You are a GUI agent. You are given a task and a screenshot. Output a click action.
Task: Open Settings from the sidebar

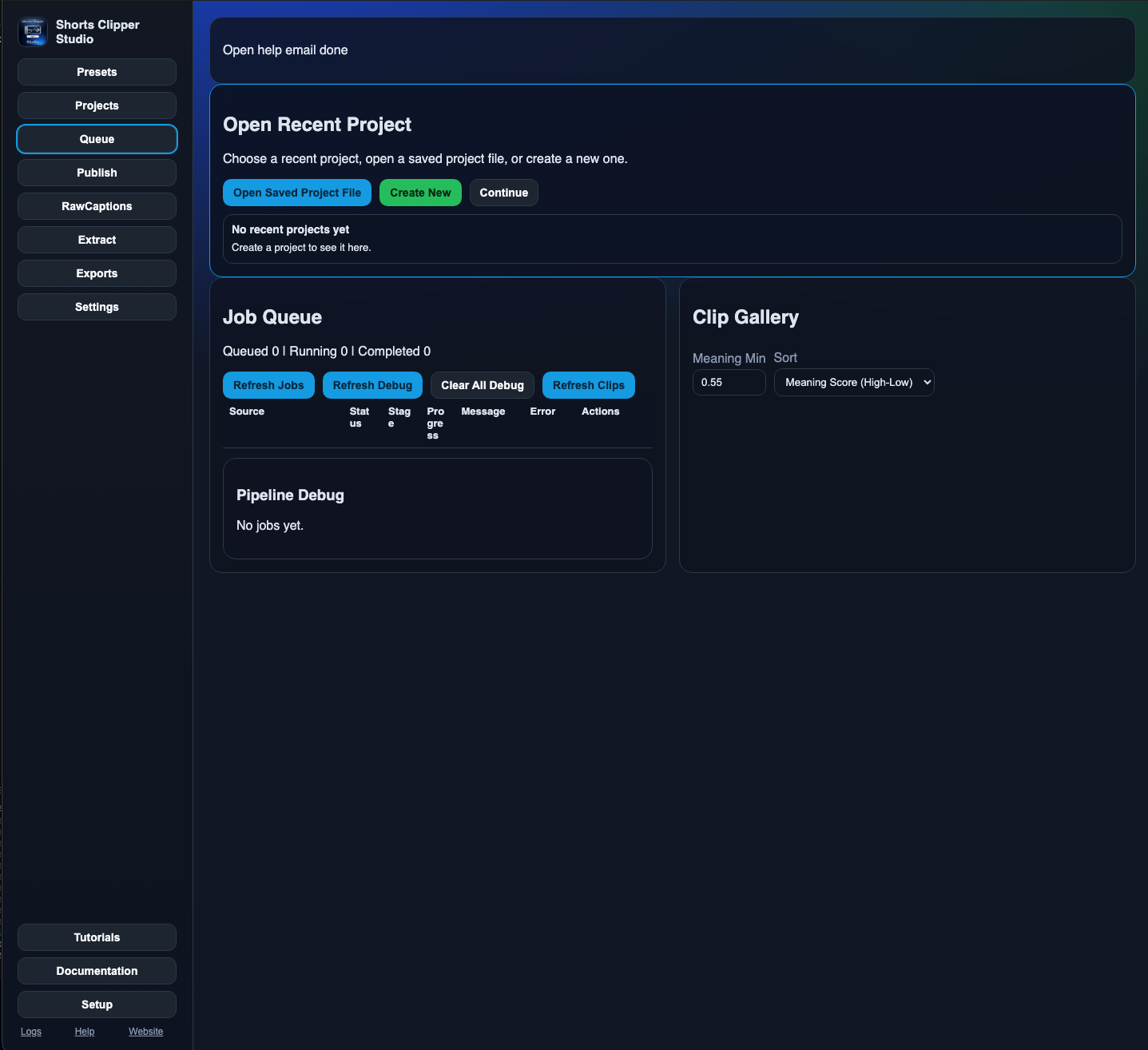97,307
